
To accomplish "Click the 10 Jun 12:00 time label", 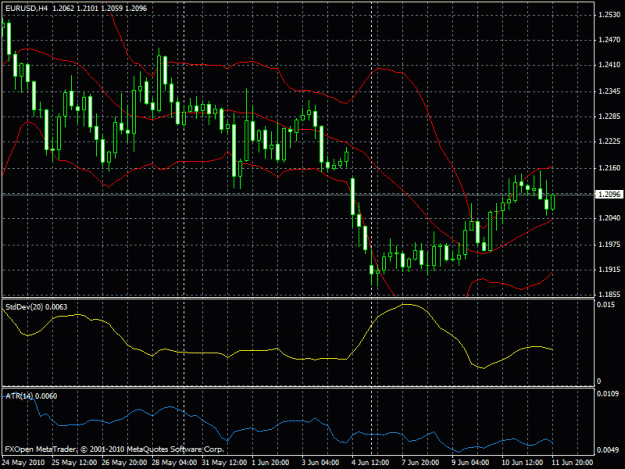I will click(522, 463).
